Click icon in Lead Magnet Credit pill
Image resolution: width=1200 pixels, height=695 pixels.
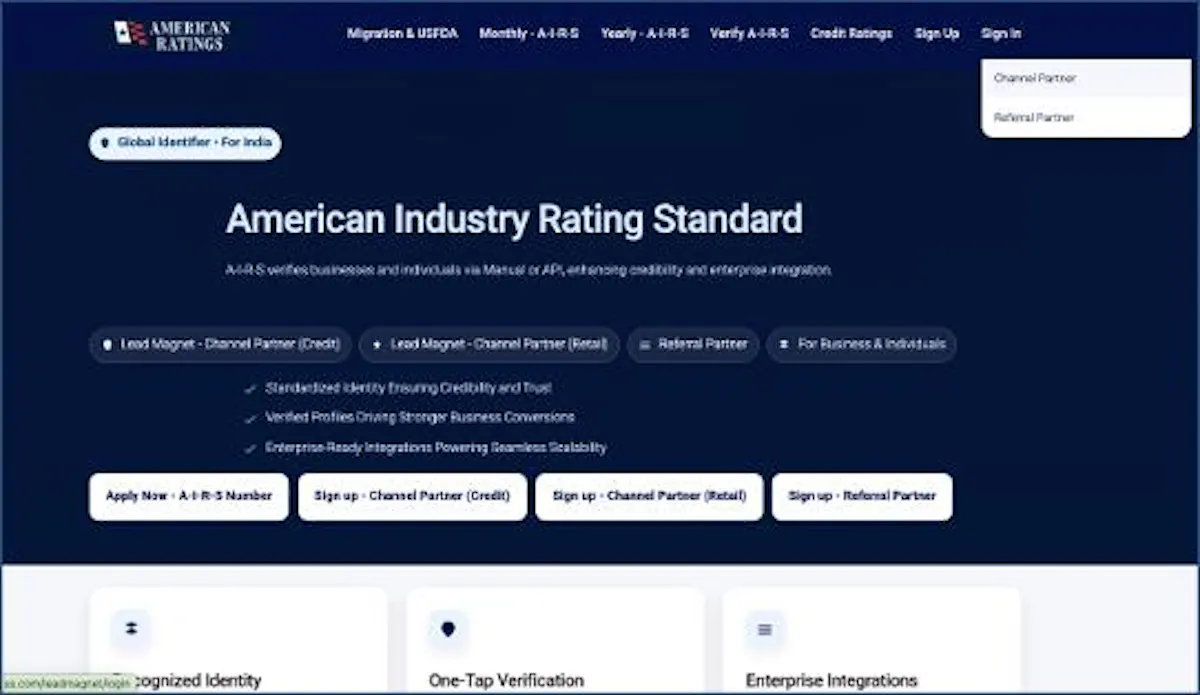coord(108,344)
